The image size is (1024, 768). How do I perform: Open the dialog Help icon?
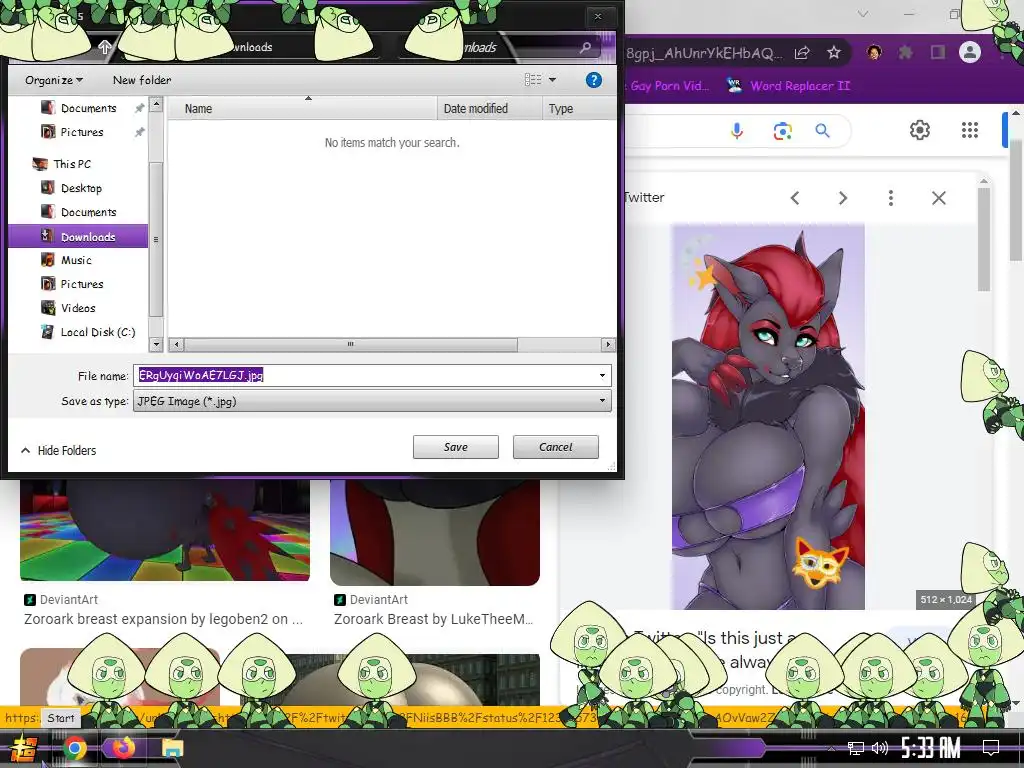click(x=593, y=80)
